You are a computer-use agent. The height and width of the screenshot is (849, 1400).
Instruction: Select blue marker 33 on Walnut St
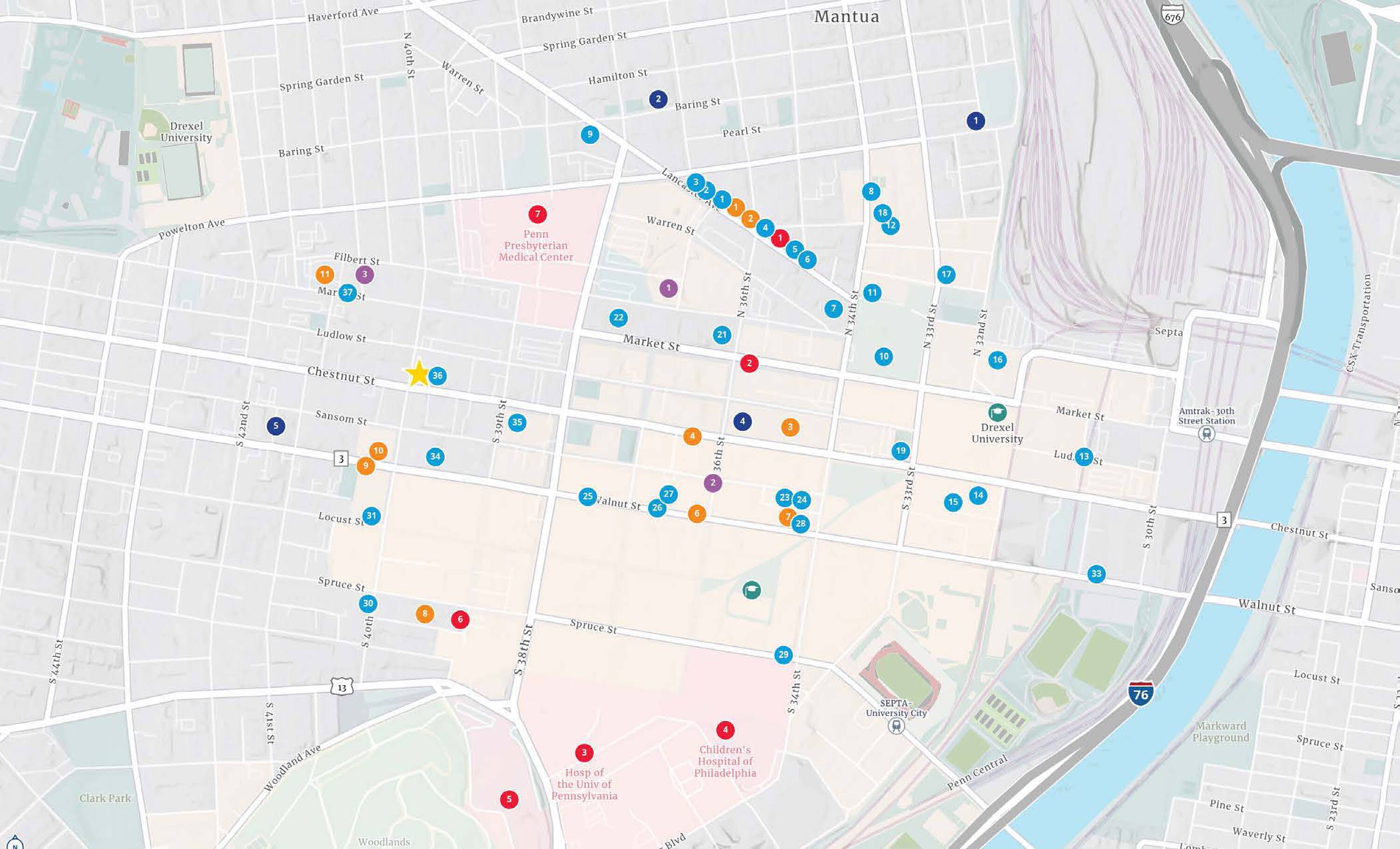pyautogui.click(x=1096, y=574)
